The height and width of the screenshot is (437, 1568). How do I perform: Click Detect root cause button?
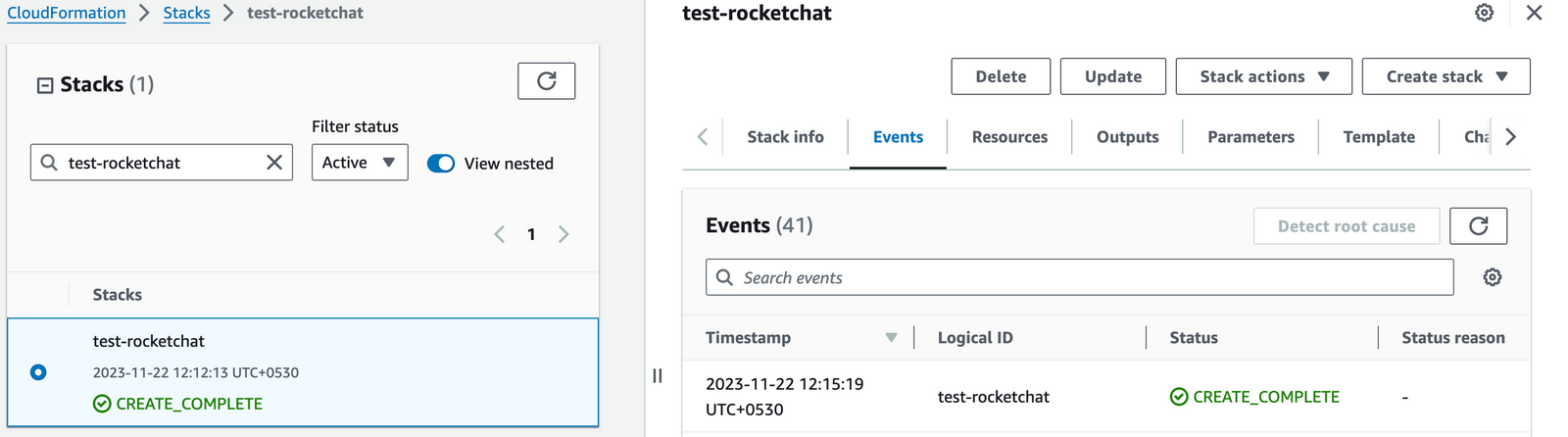(x=1347, y=226)
